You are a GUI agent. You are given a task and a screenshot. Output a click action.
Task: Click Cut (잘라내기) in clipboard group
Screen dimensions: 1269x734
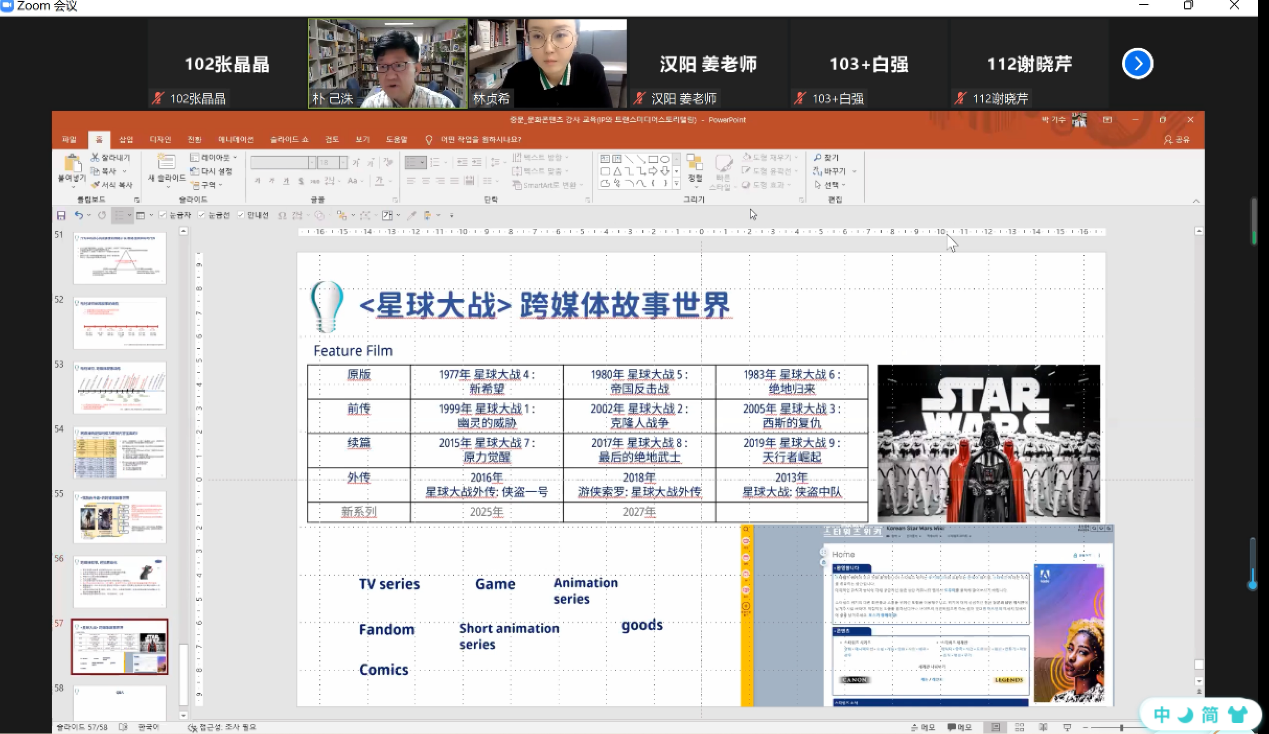point(111,158)
